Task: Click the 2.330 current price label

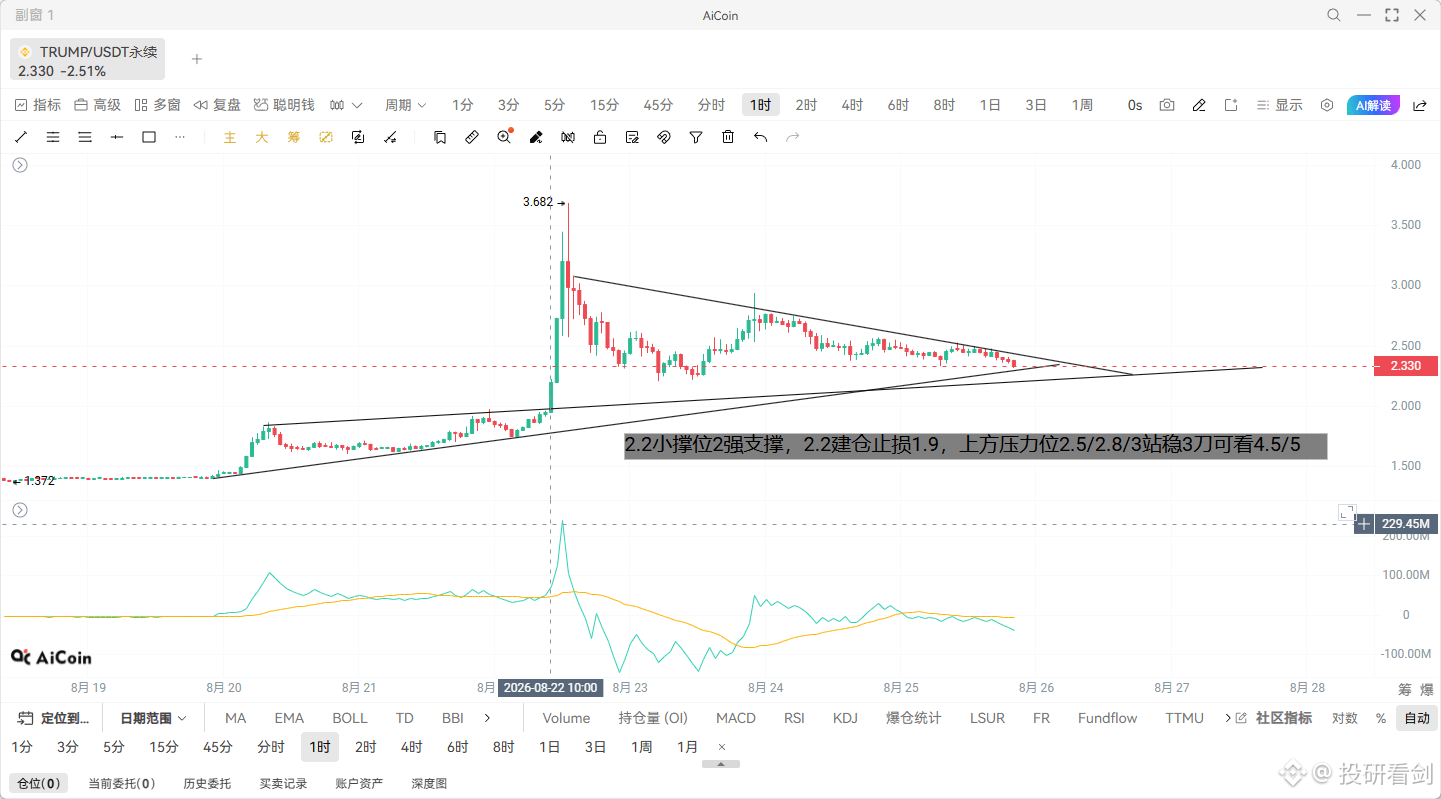Action: click(1405, 366)
